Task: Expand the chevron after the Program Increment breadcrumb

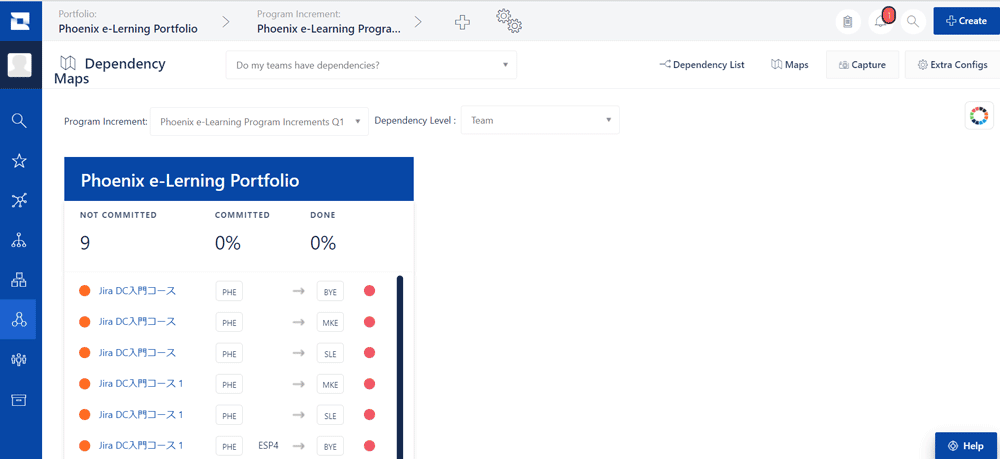Action: (418, 22)
